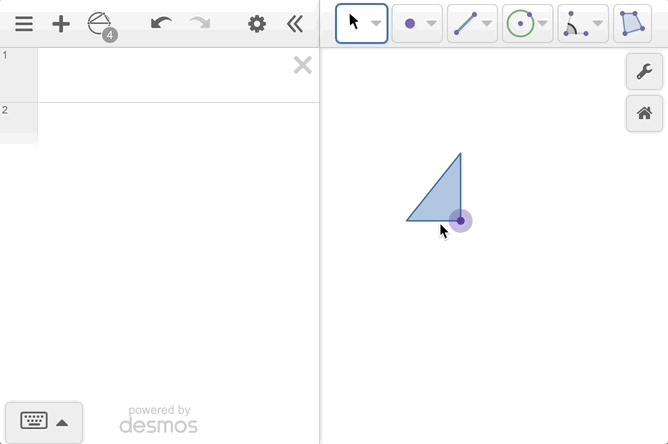Follow the powered by desmos link
The image size is (668, 444).
(x=158, y=420)
